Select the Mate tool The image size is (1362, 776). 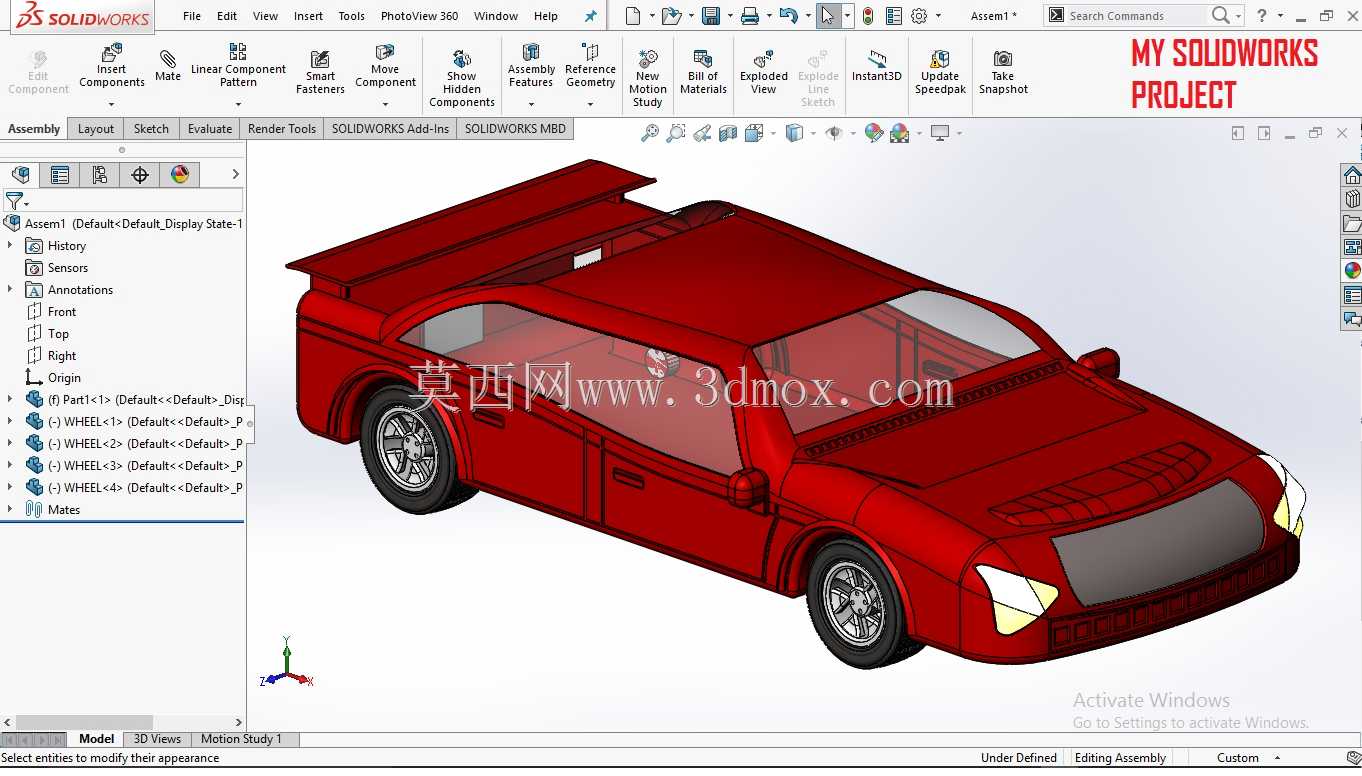coord(168,65)
